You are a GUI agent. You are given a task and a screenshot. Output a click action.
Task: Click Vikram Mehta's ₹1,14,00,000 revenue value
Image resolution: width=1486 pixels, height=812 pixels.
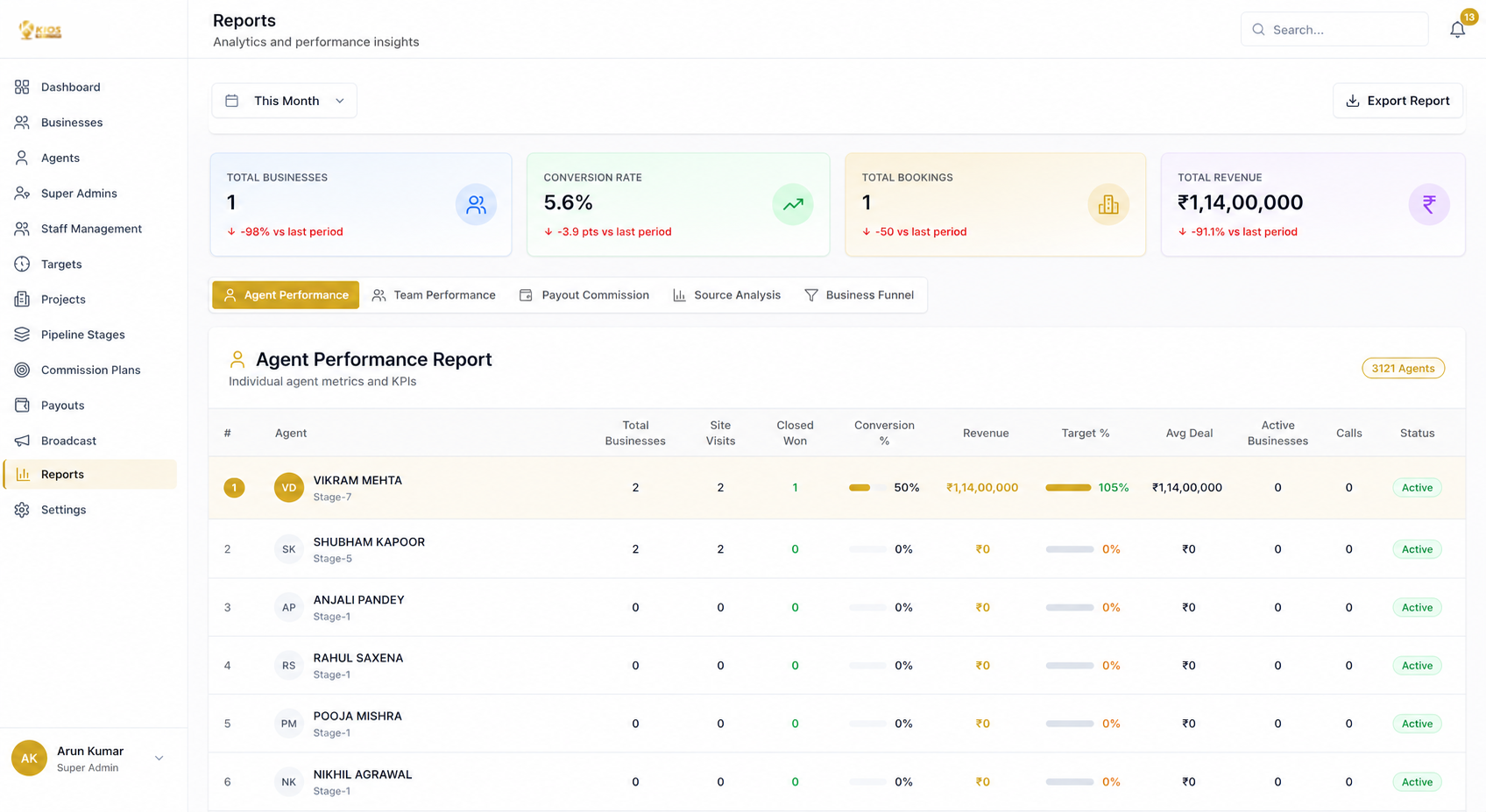click(982, 488)
